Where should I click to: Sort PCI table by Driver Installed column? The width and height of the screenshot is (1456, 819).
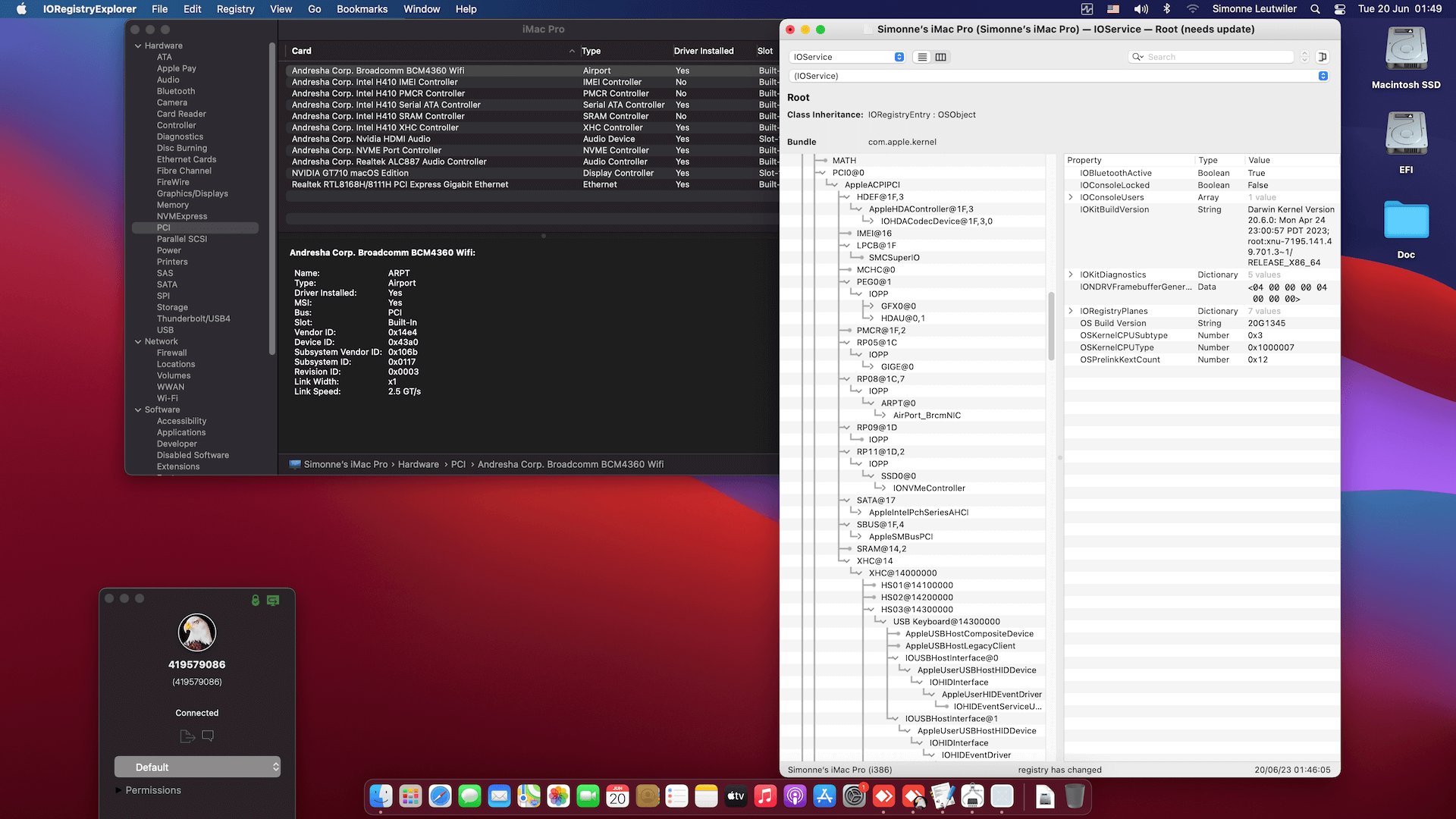tap(704, 51)
